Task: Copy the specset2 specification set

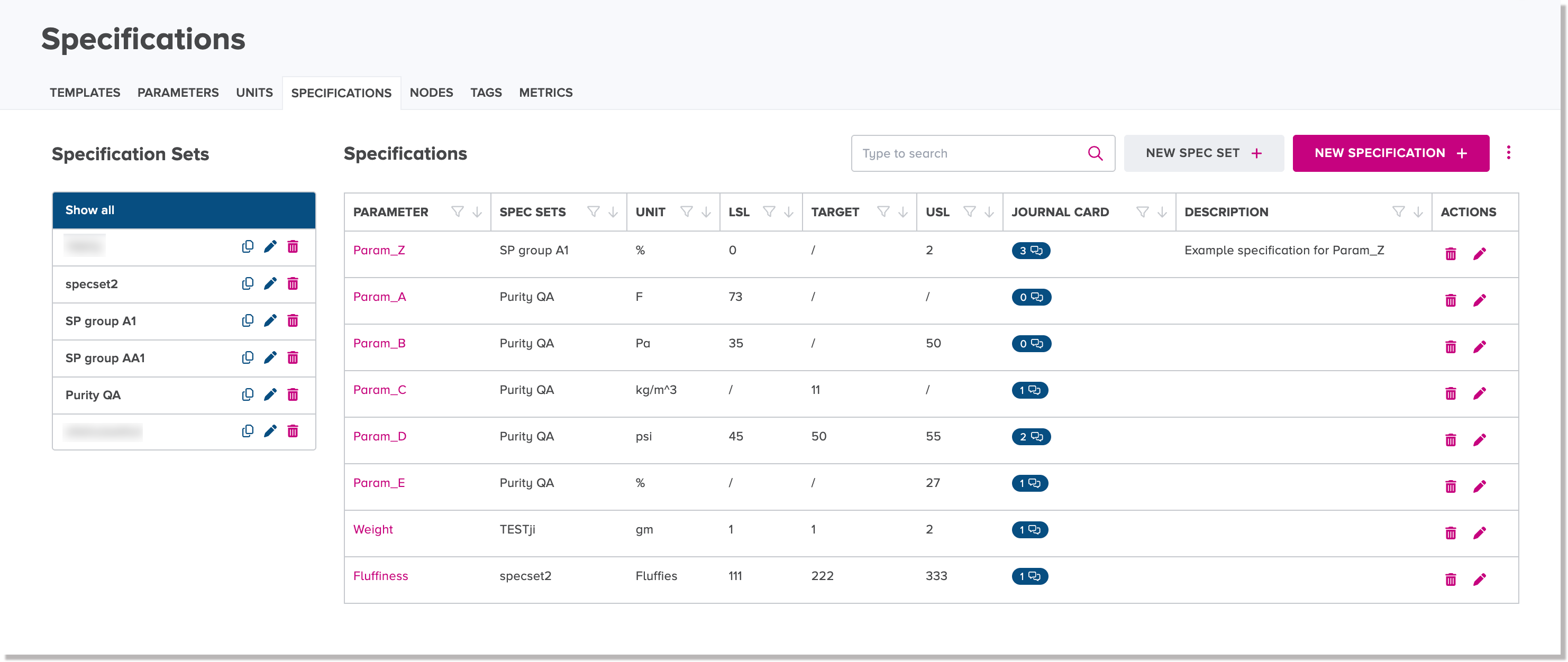Action: click(247, 283)
